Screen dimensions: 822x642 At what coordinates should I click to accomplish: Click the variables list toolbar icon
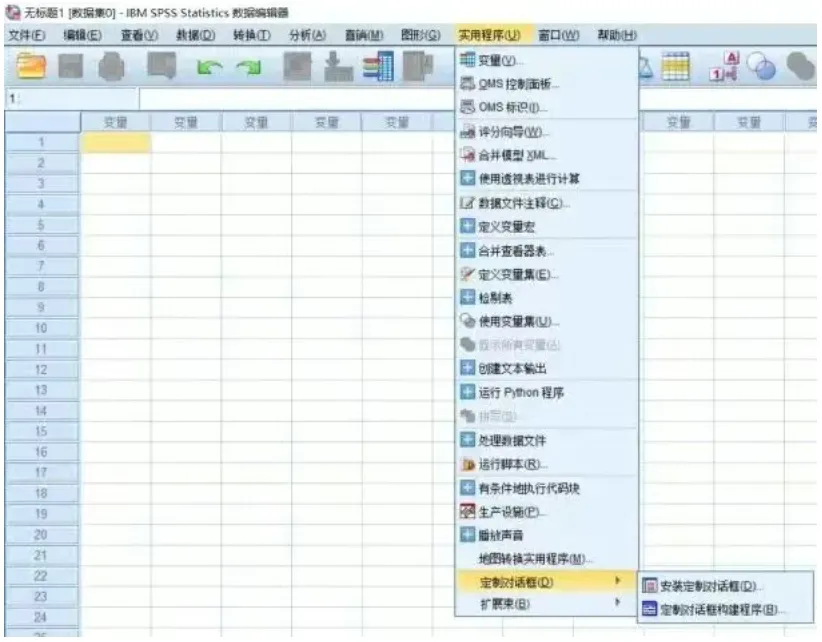pos(378,67)
